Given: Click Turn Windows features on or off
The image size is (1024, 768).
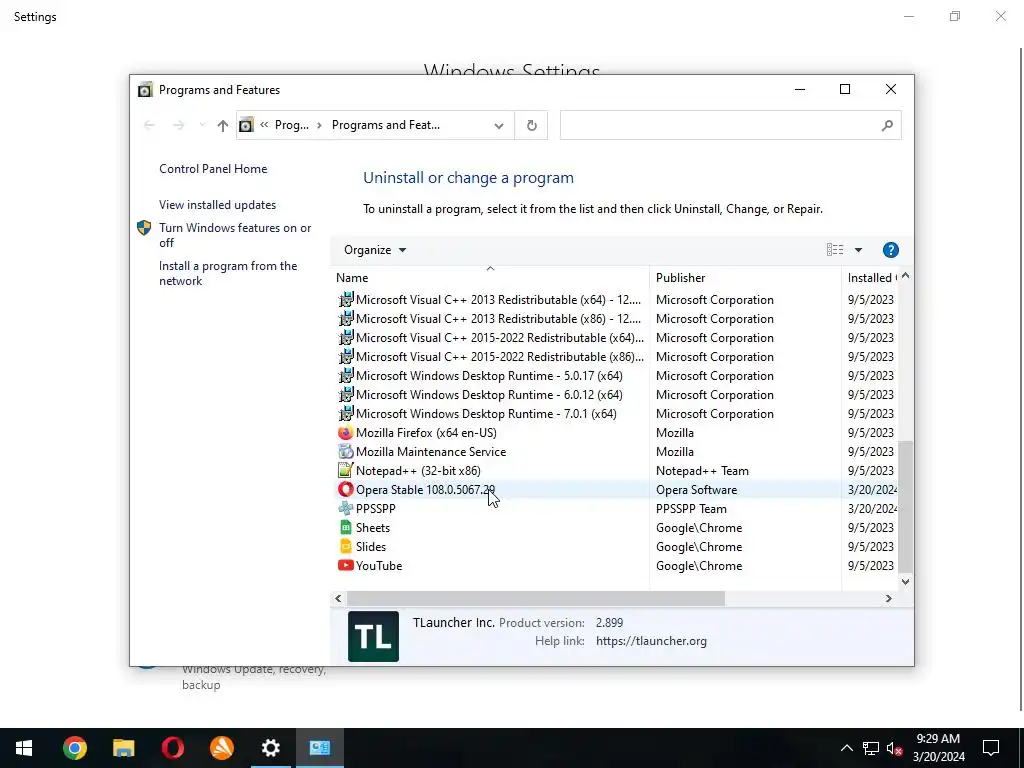Looking at the screenshot, I should [x=235, y=235].
